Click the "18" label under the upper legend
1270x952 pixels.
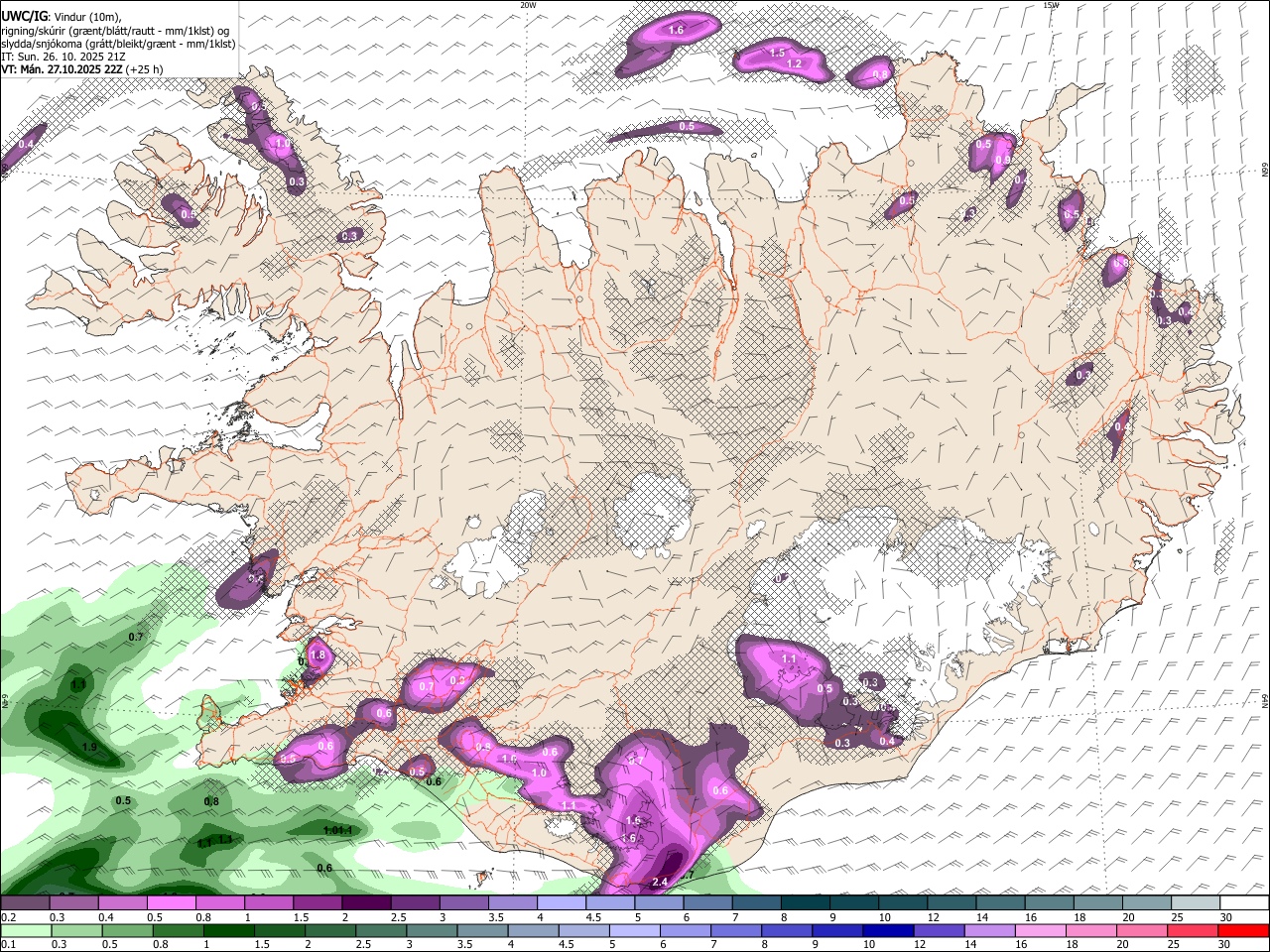1079,917
